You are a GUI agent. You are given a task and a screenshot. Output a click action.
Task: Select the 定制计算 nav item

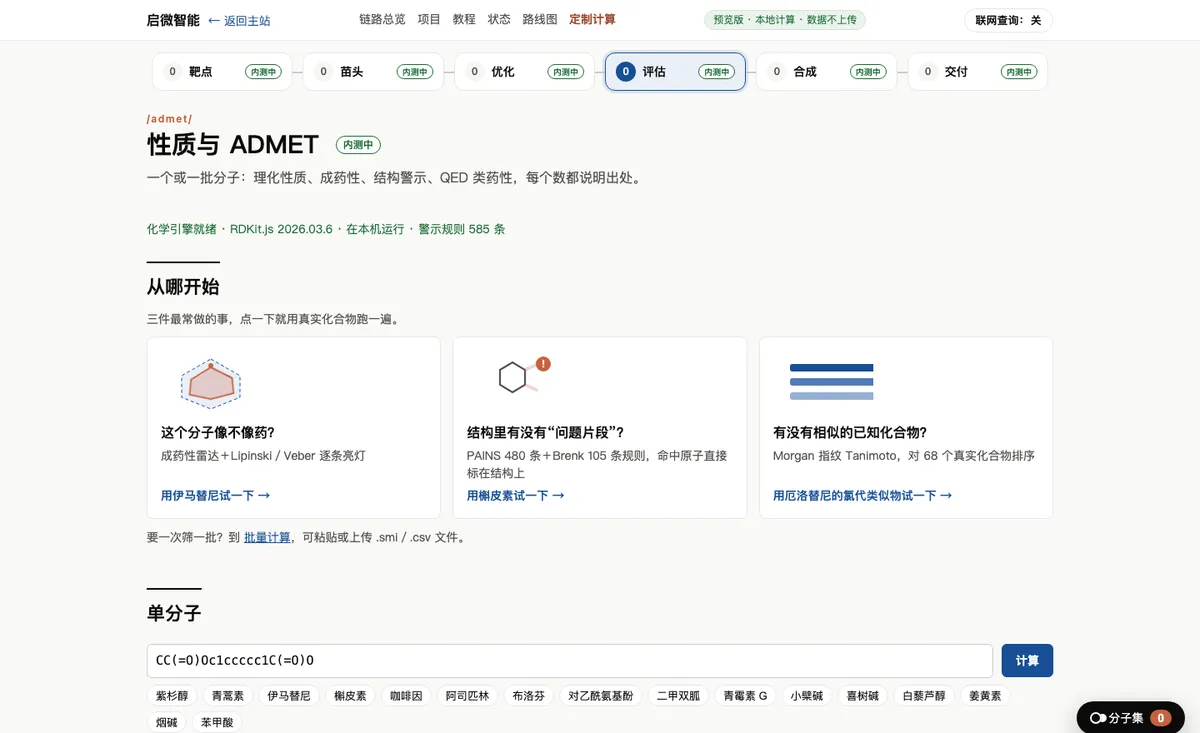592,19
